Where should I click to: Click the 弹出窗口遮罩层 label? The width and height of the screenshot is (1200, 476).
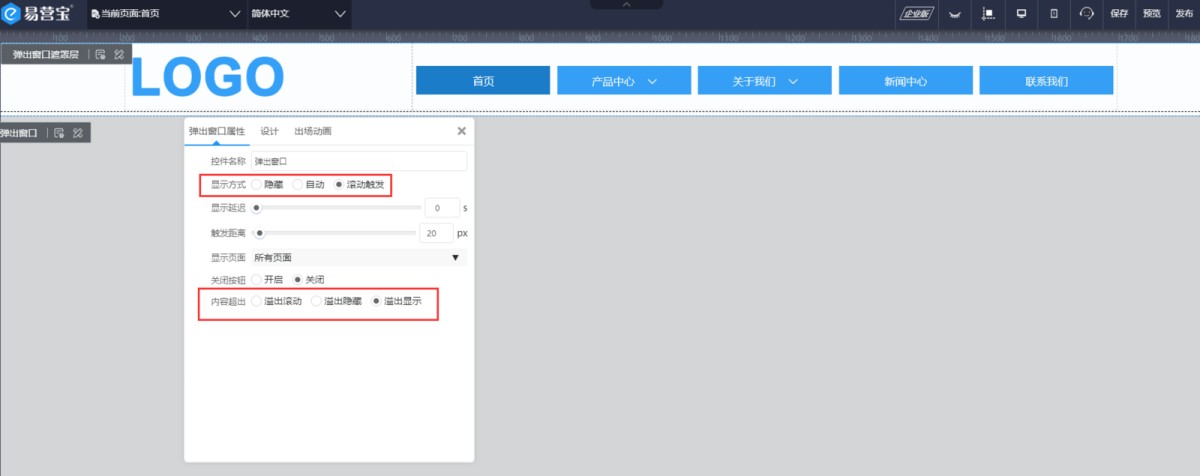[46, 55]
